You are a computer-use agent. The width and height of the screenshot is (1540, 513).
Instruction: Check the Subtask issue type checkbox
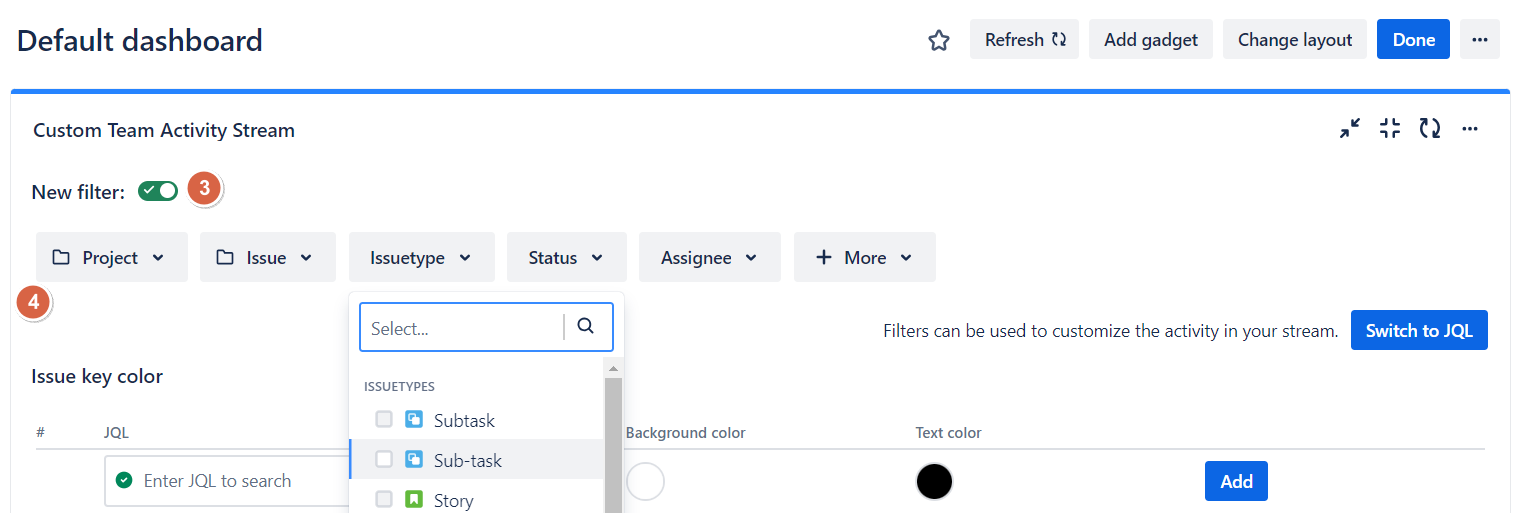tap(384, 420)
